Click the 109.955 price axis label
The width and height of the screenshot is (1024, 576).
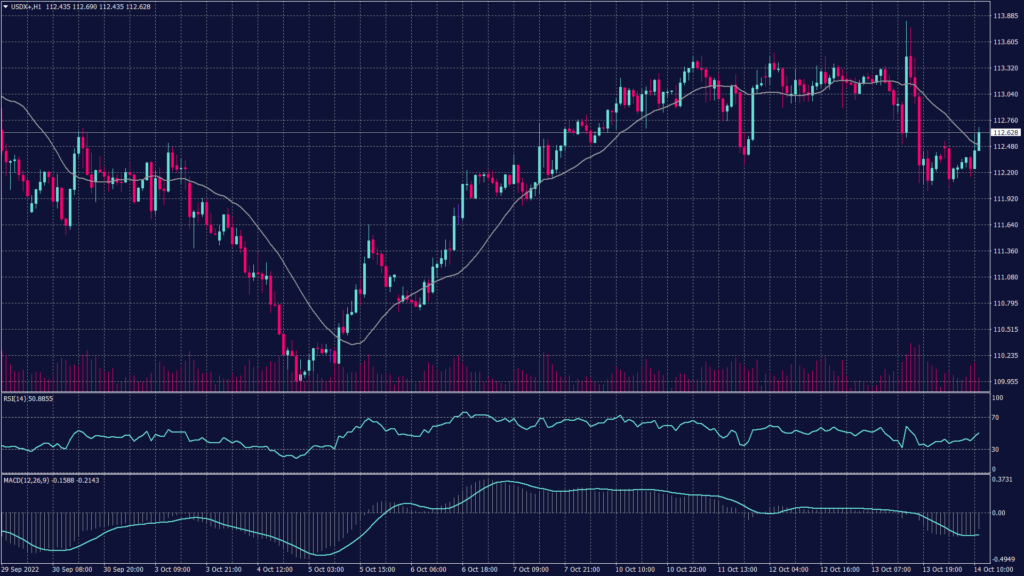coord(1004,381)
